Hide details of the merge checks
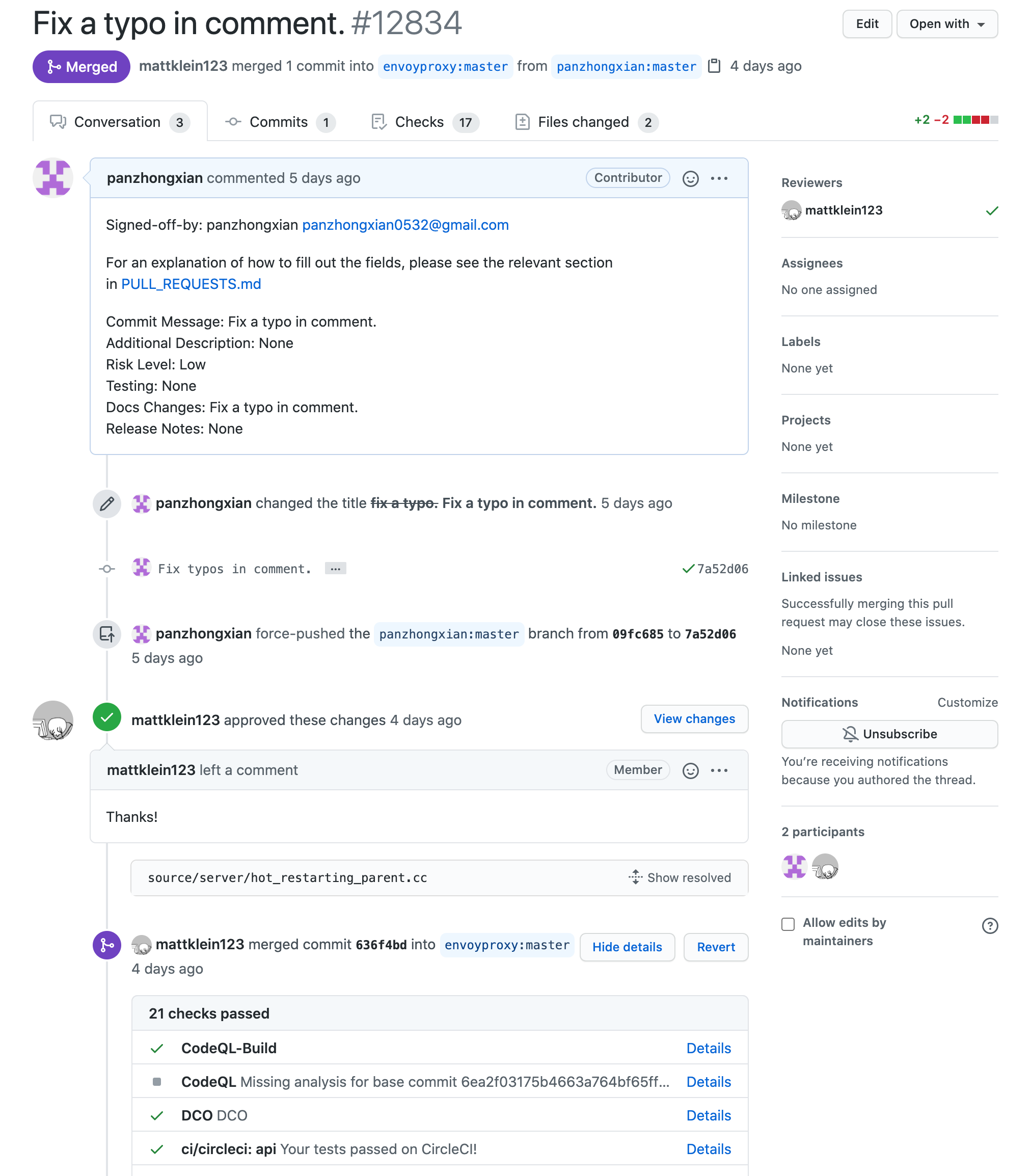This screenshot has height=1176, width=1031. [627, 947]
